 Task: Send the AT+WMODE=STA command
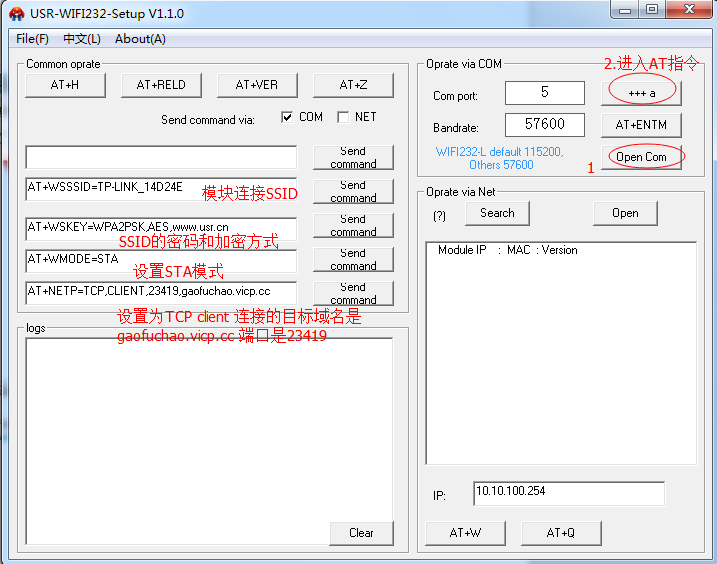pyautogui.click(x=353, y=260)
